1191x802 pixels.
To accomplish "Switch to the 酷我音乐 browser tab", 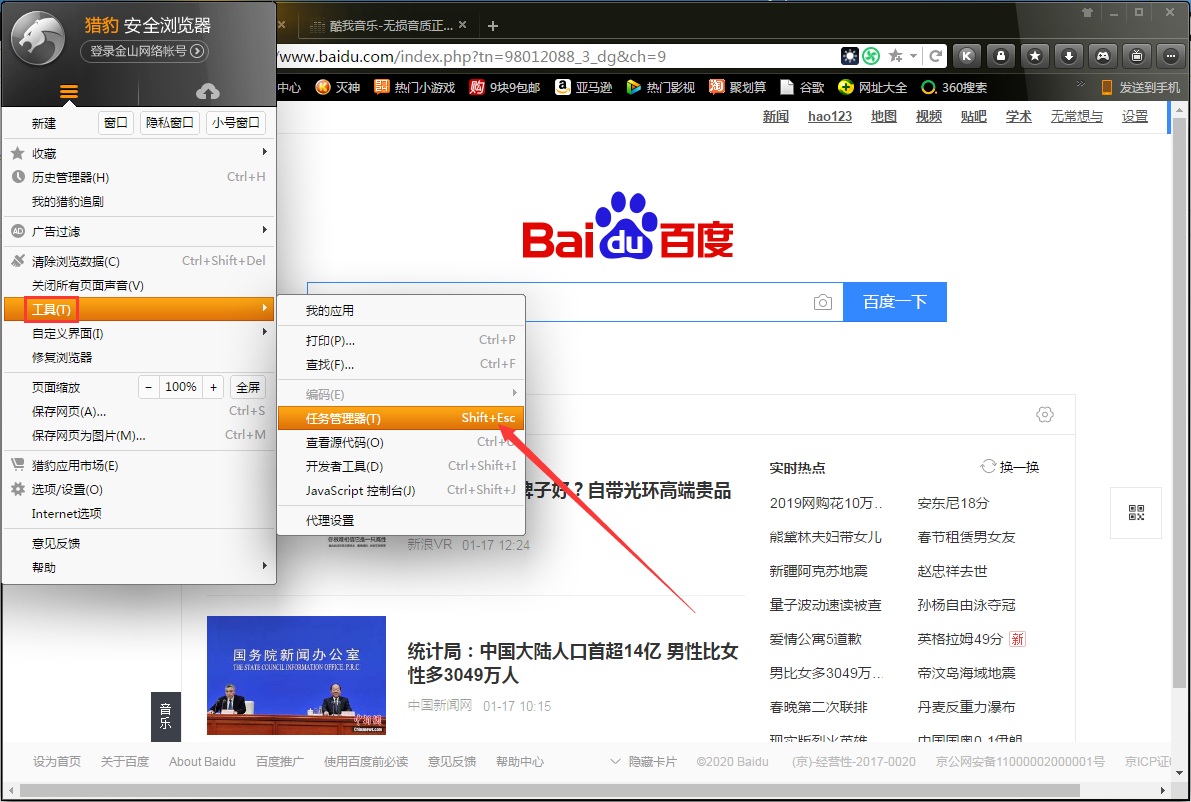I will tap(390, 24).
